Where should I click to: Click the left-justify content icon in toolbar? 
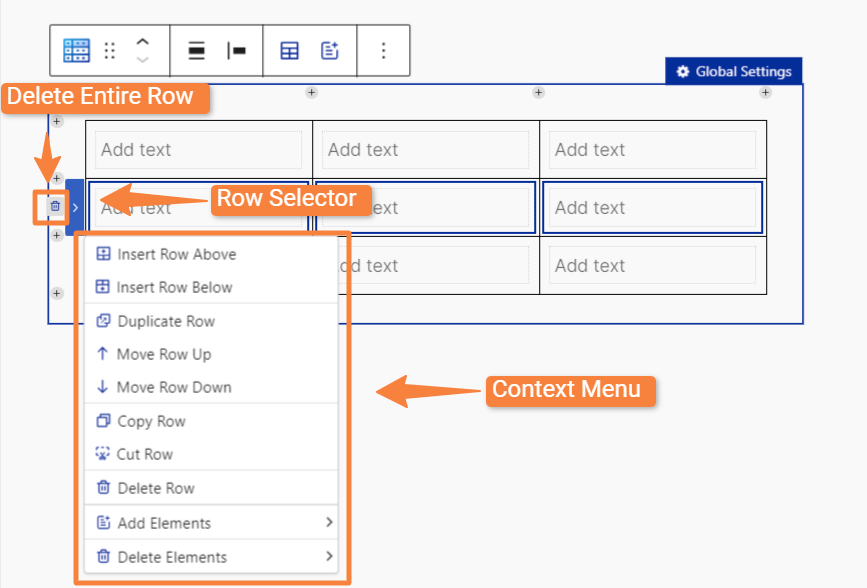[x=237, y=50]
